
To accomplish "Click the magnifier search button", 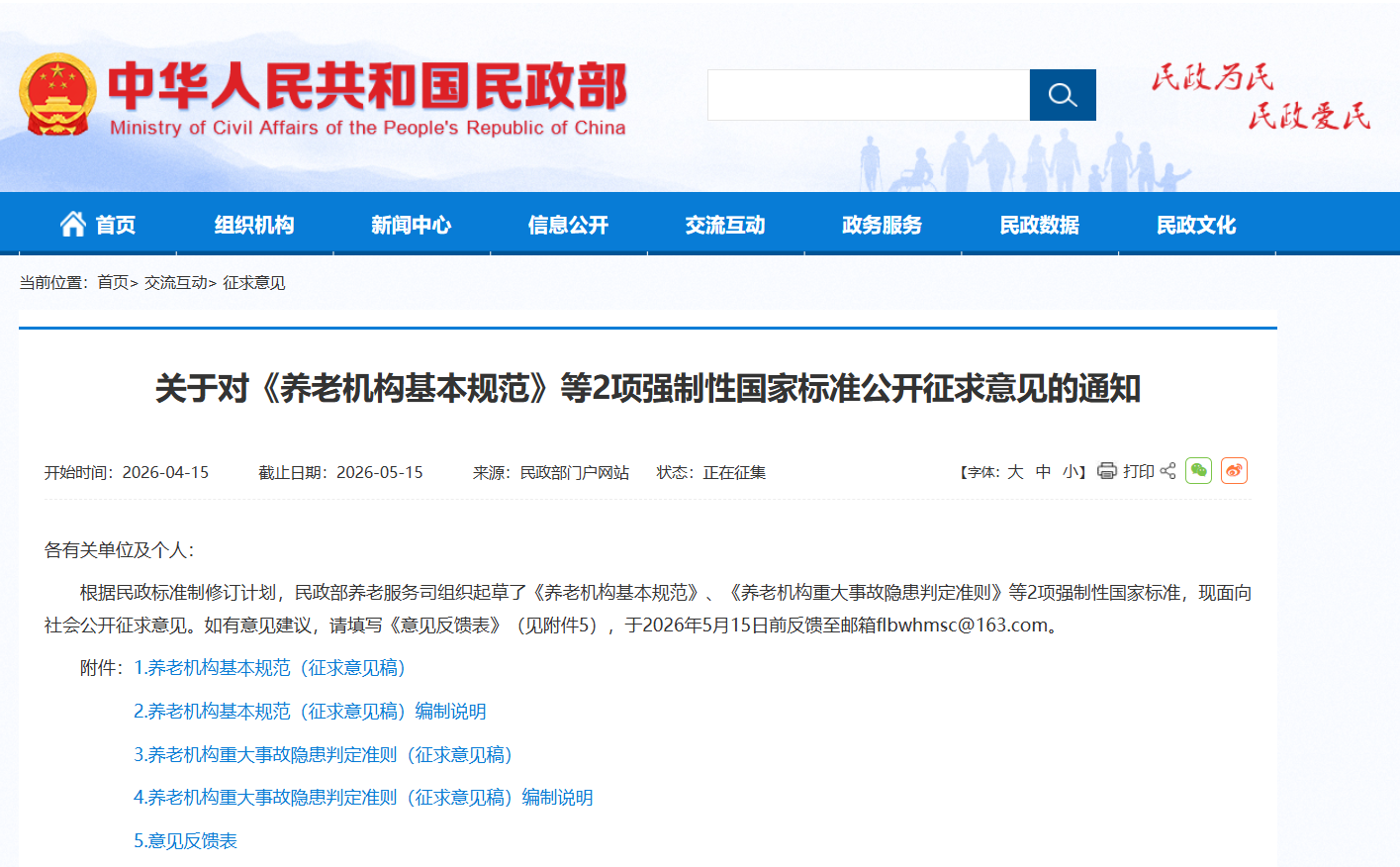I will pyautogui.click(x=1063, y=95).
